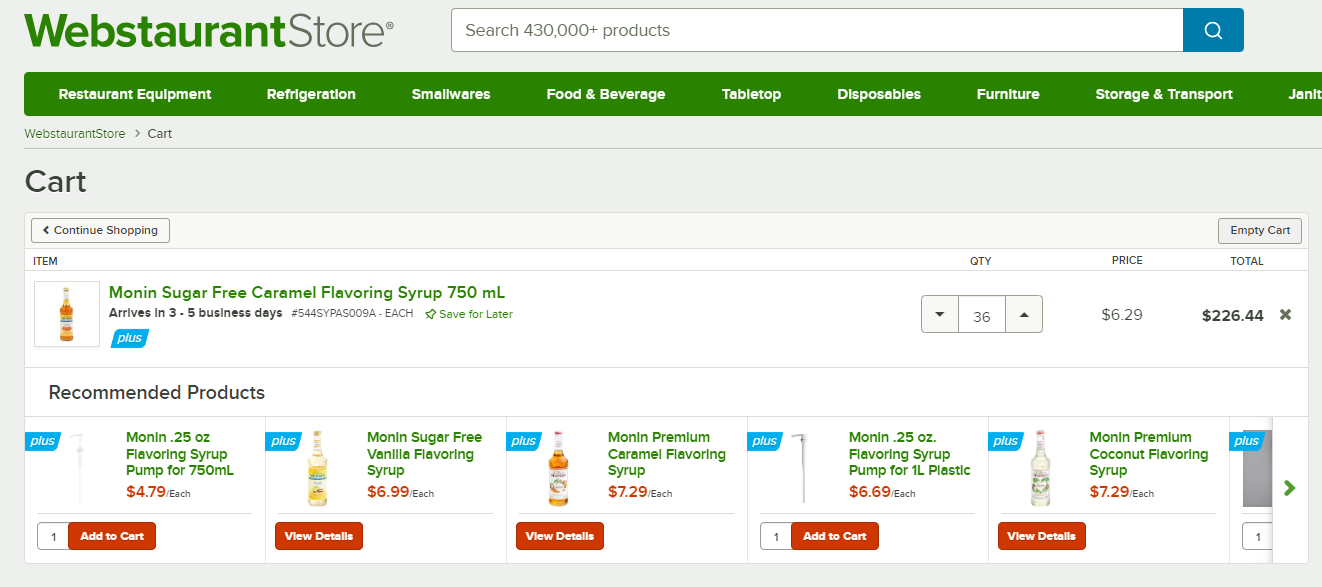Show next recommended products with green chevron
Image resolution: width=1322 pixels, height=587 pixels.
(1289, 488)
